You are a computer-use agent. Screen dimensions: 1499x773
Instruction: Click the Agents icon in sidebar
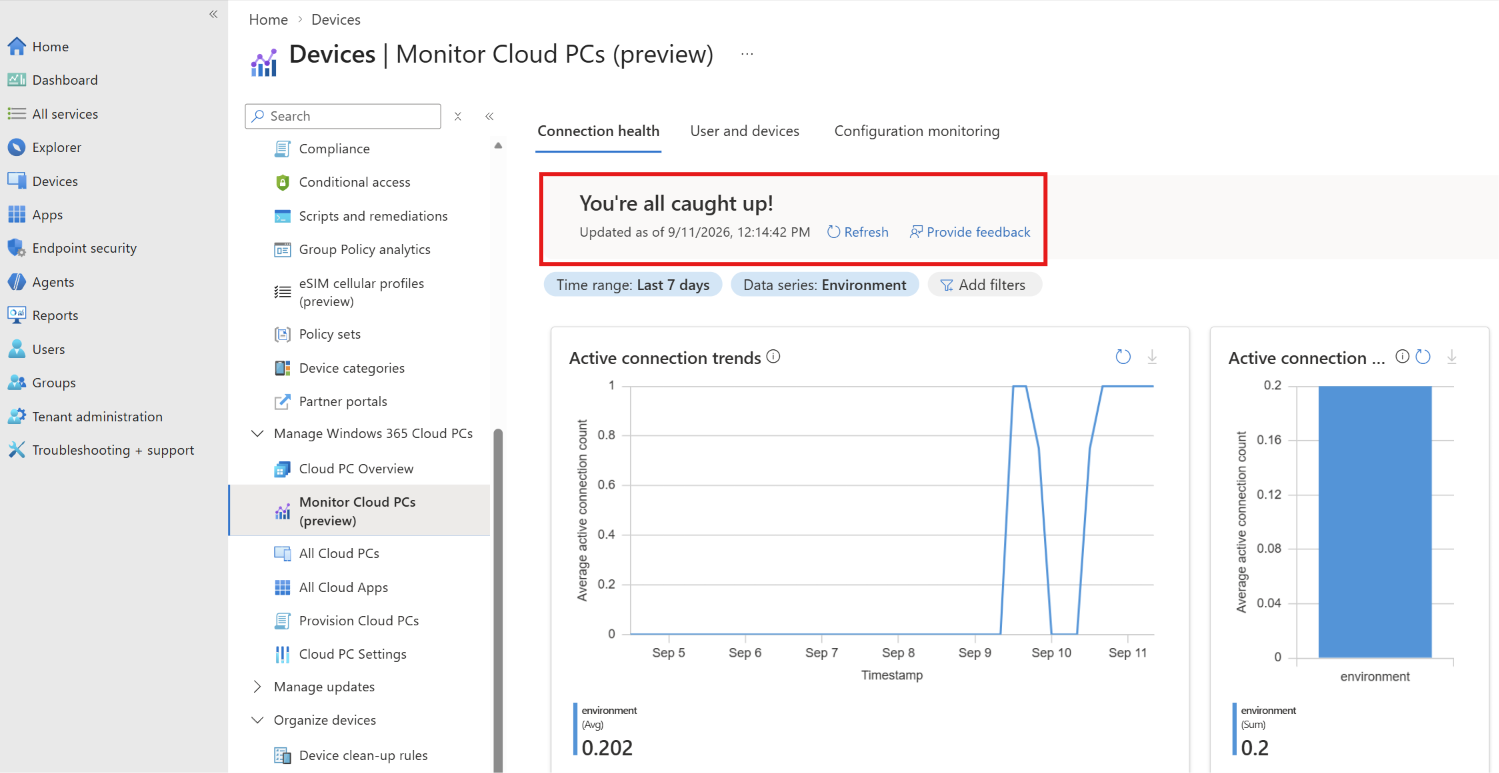pyautogui.click(x=16, y=282)
